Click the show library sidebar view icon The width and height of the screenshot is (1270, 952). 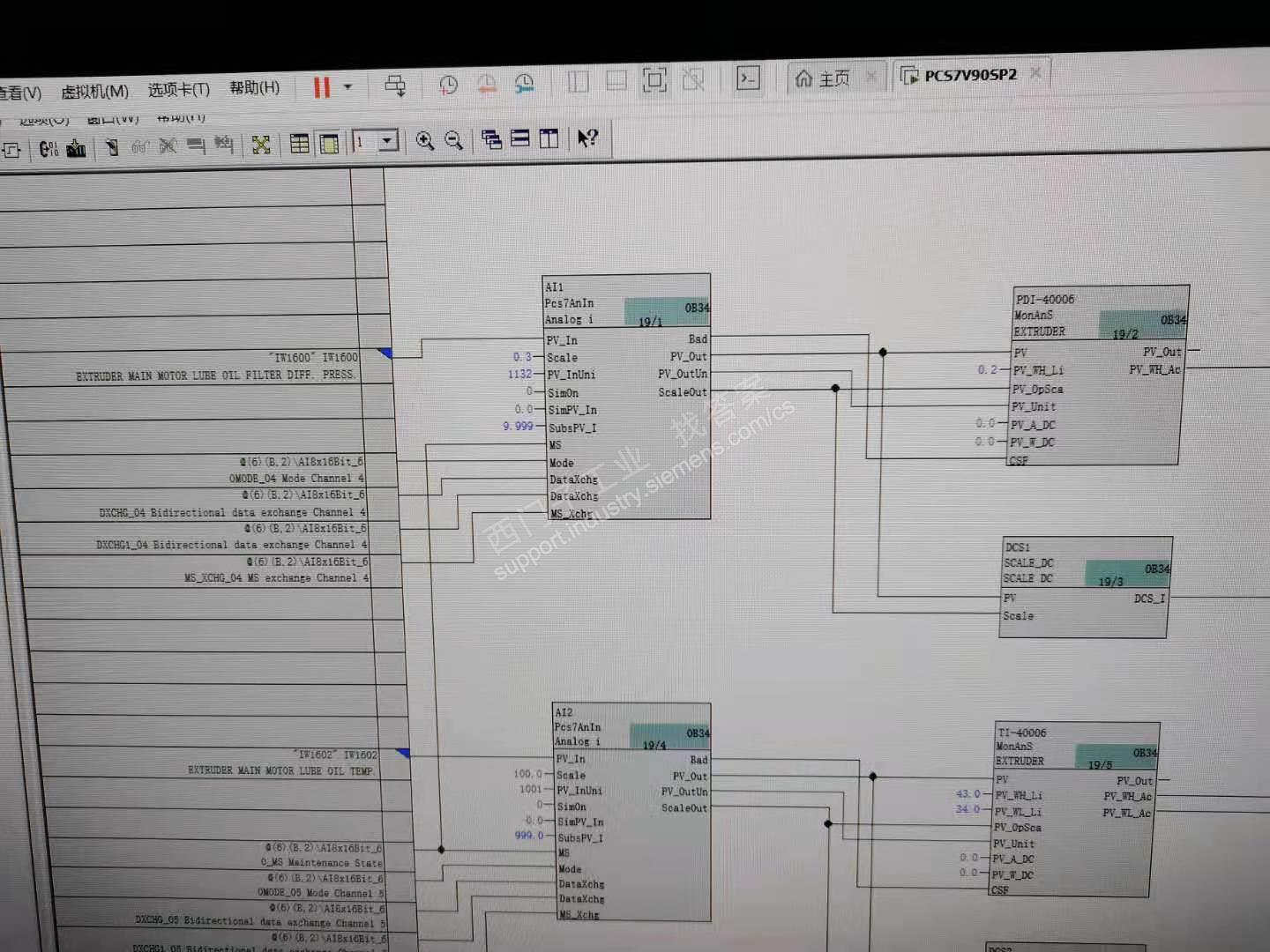coord(578,82)
